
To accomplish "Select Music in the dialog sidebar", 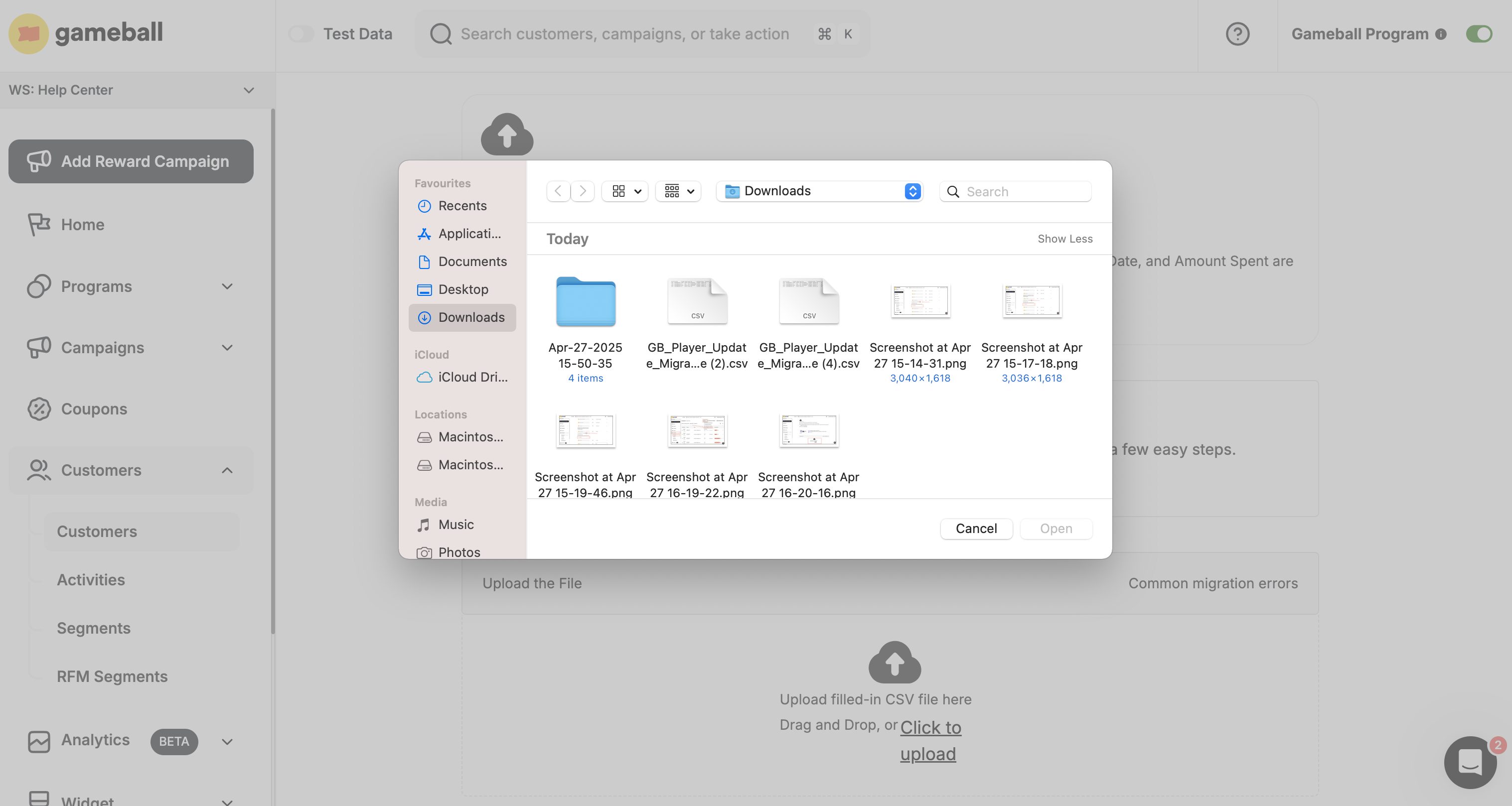I will (x=455, y=525).
